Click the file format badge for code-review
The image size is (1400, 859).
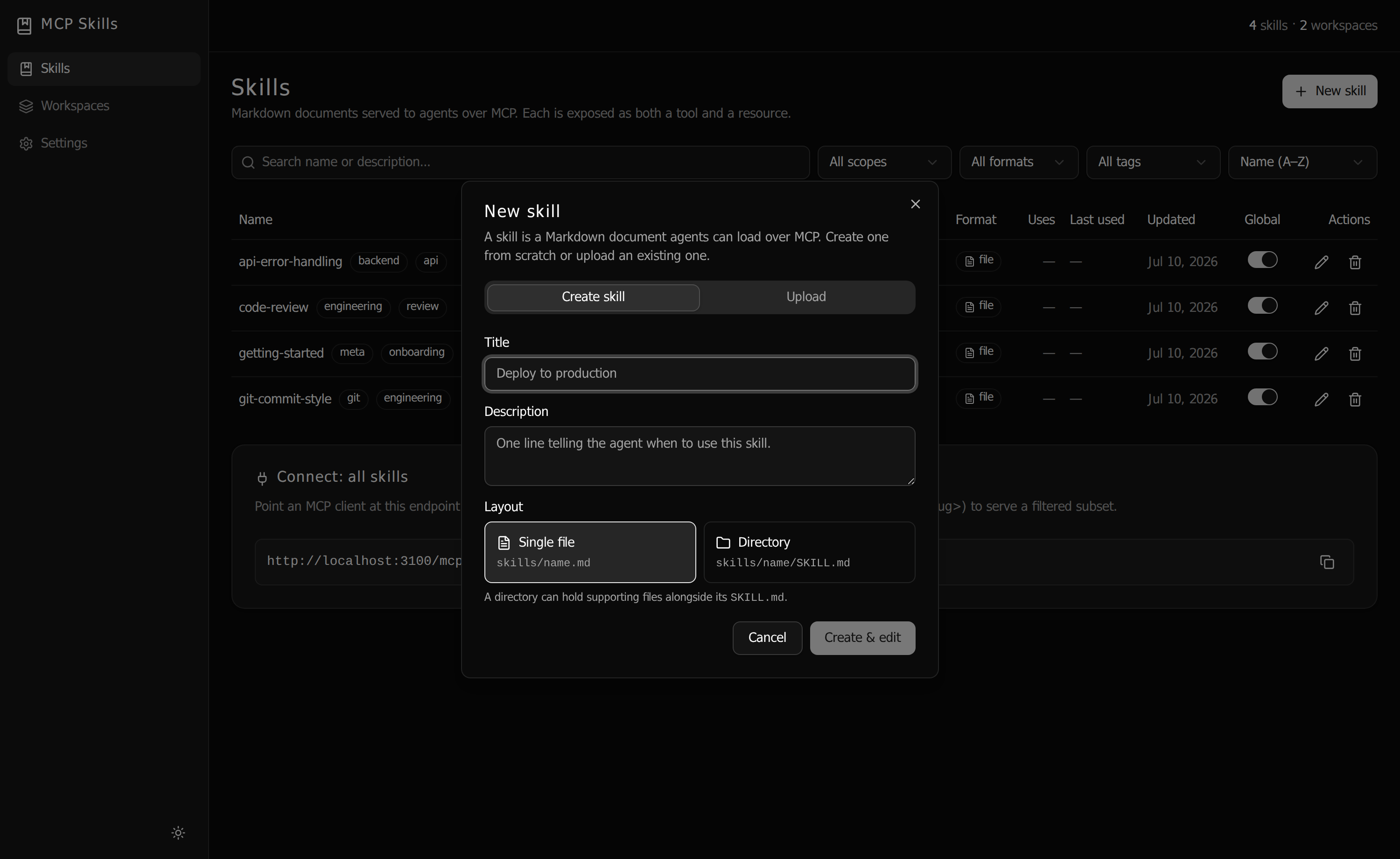979,306
